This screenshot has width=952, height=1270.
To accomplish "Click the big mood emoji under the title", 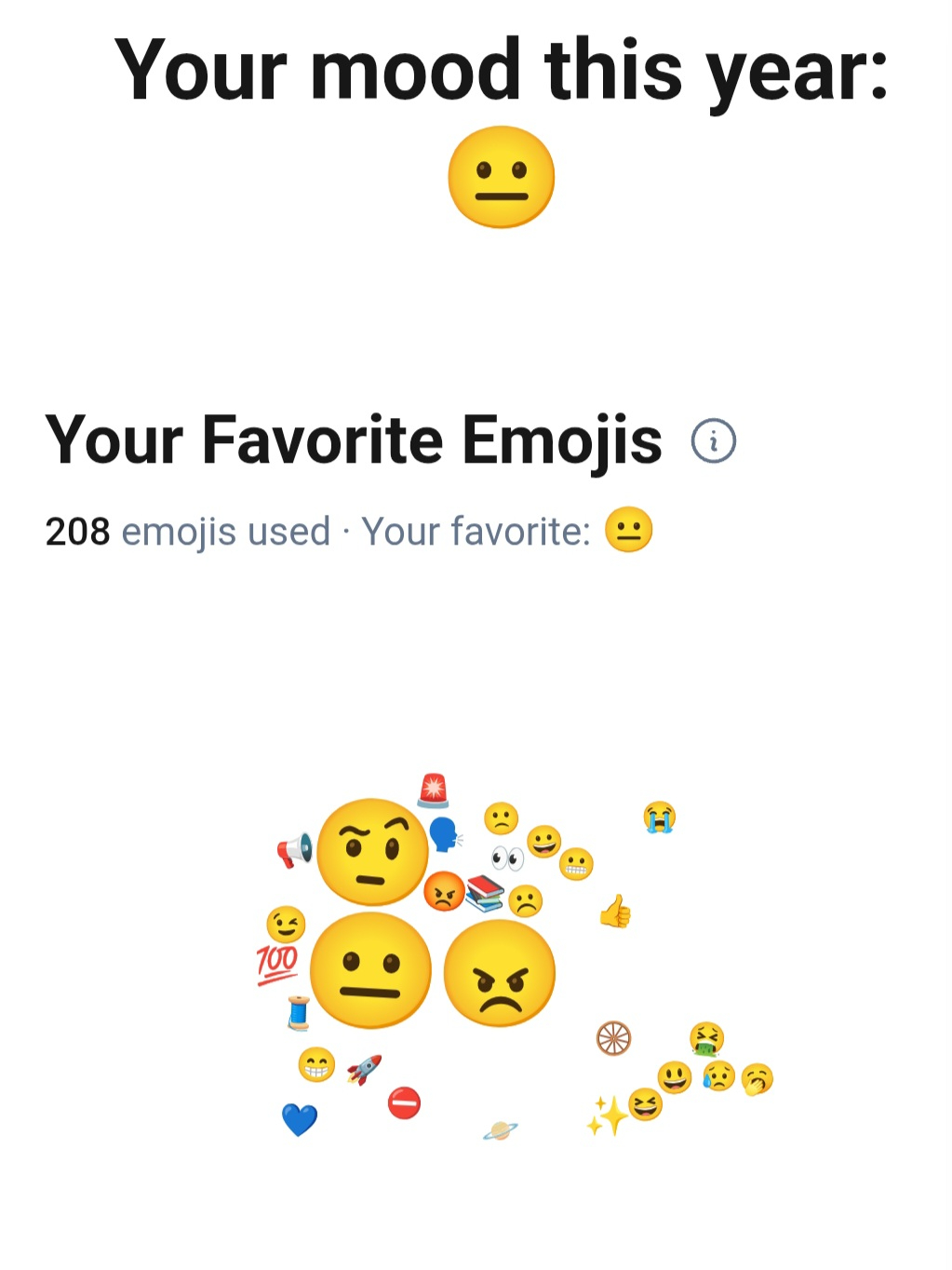I will (501, 177).
